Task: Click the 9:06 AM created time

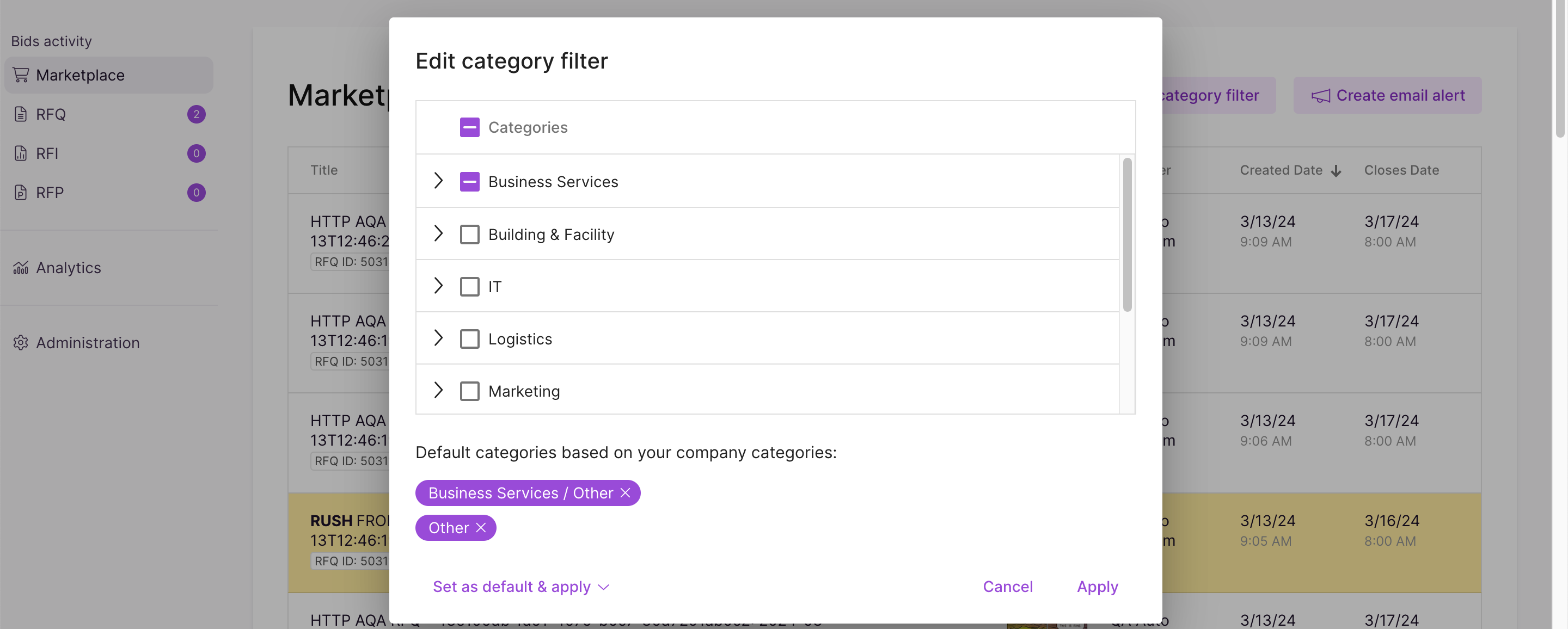Action: (x=1265, y=441)
